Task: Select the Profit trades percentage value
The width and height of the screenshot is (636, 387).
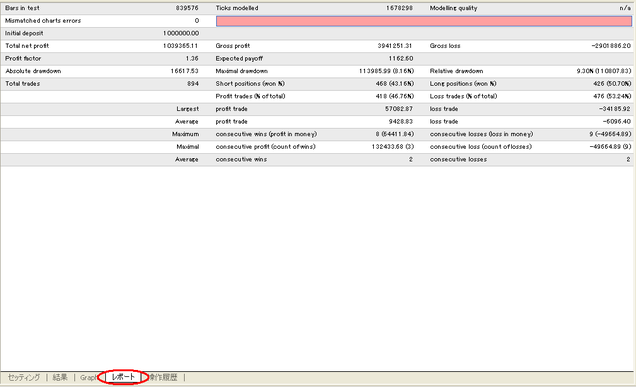Action: tap(395, 96)
